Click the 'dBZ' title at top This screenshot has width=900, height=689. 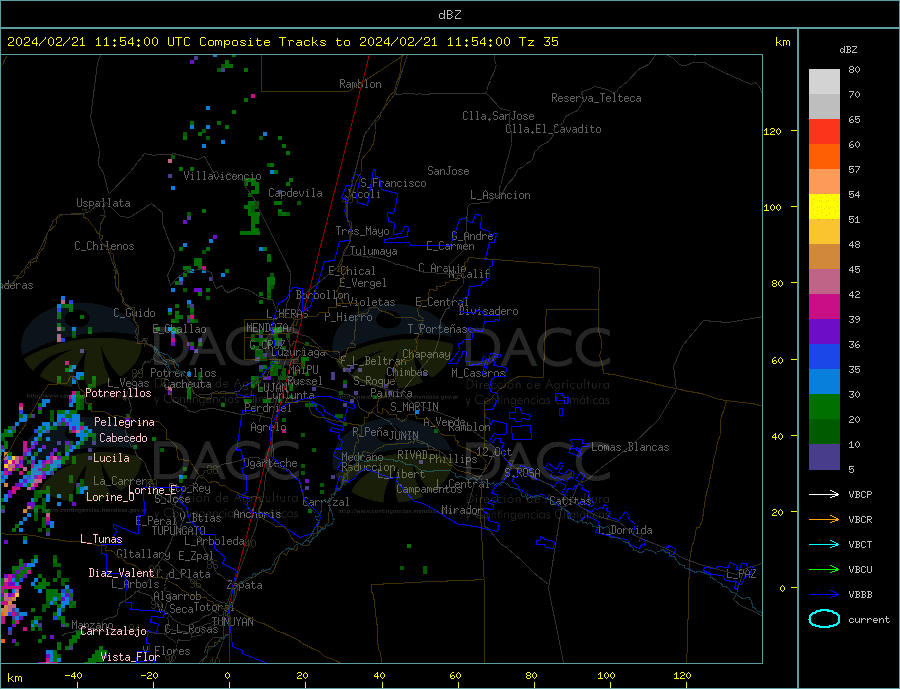pyautogui.click(x=449, y=15)
